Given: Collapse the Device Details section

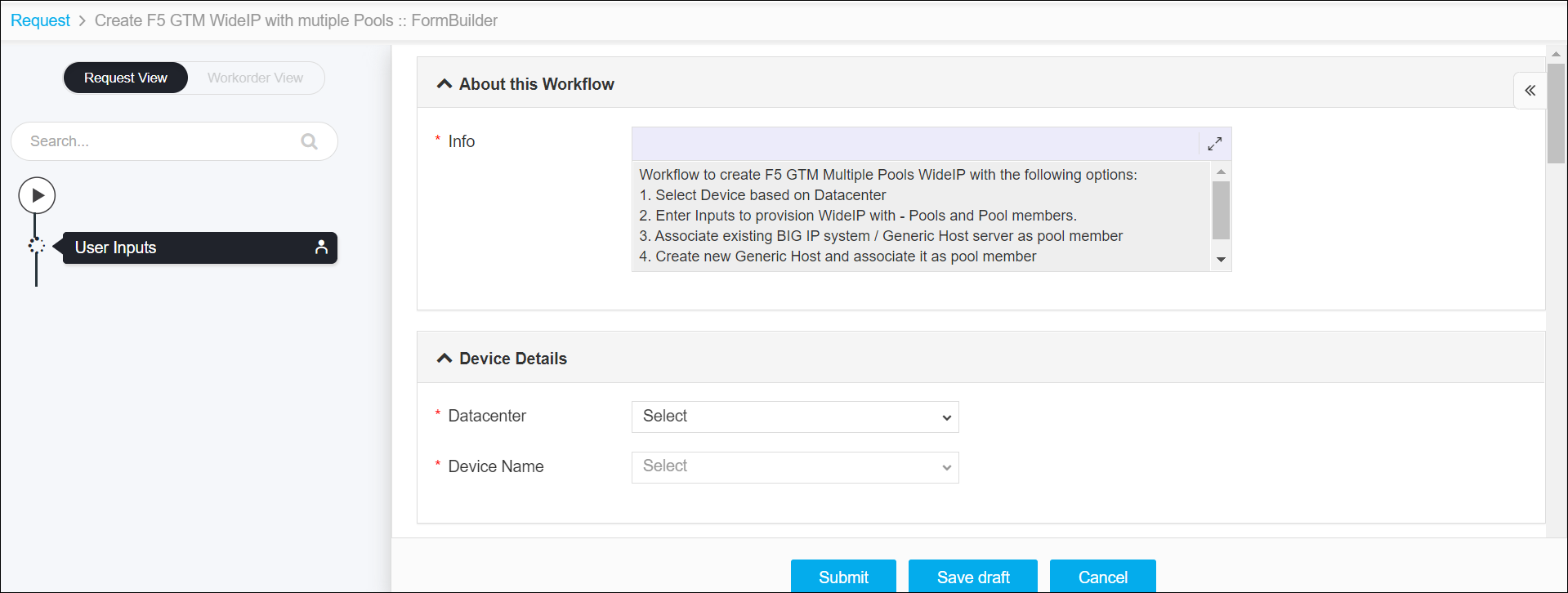Looking at the screenshot, I should [x=444, y=359].
